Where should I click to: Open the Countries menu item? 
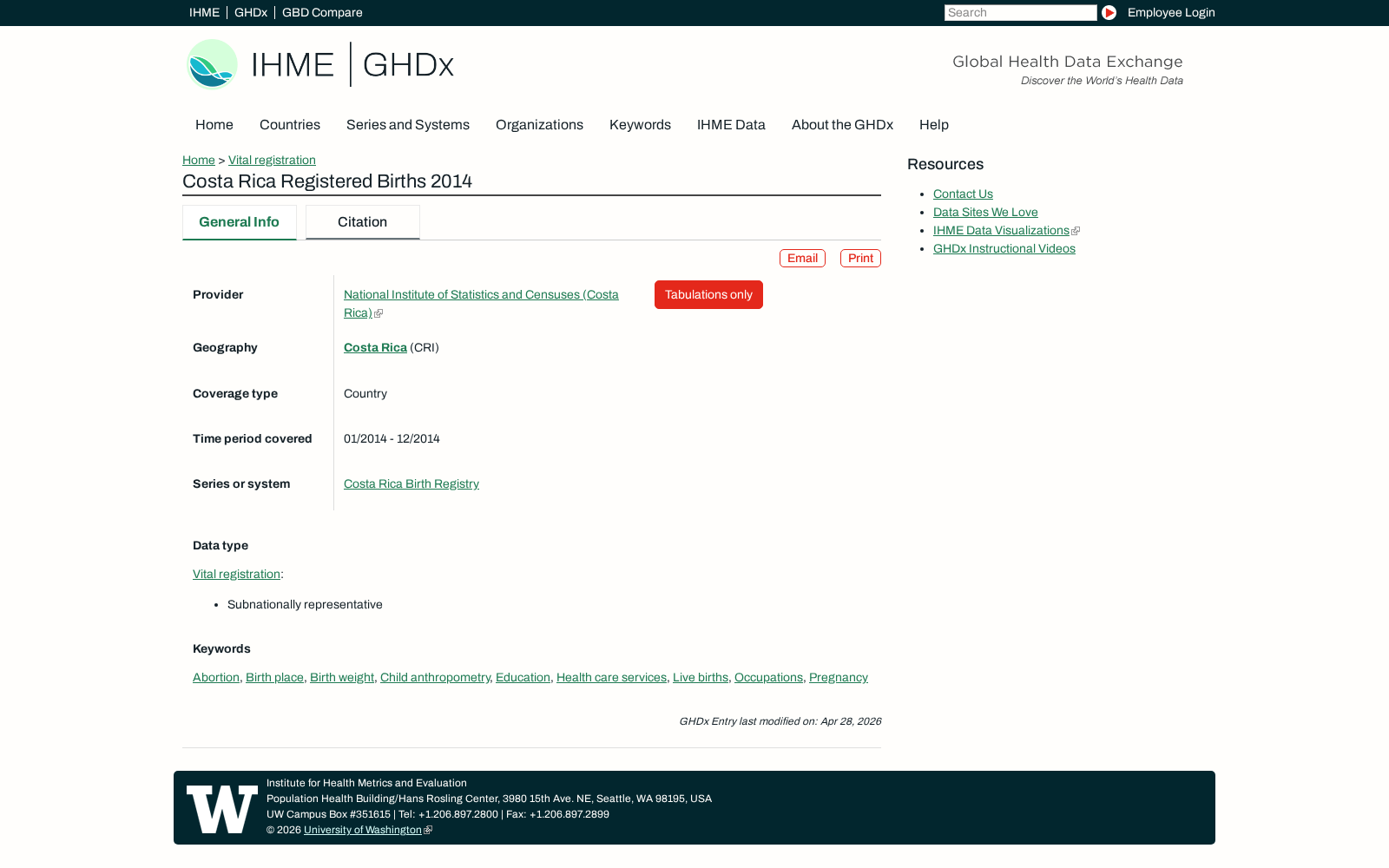pos(290,125)
